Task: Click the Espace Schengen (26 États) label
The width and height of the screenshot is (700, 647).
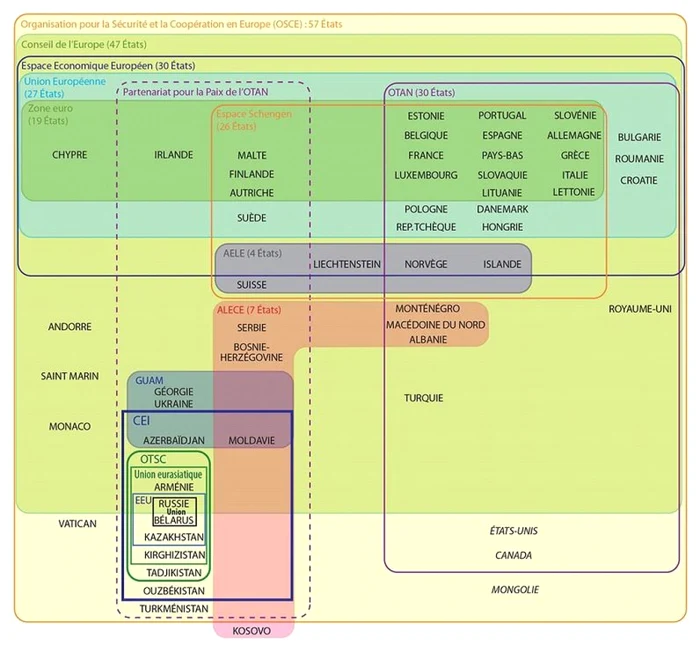Action: (x=254, y=120)
